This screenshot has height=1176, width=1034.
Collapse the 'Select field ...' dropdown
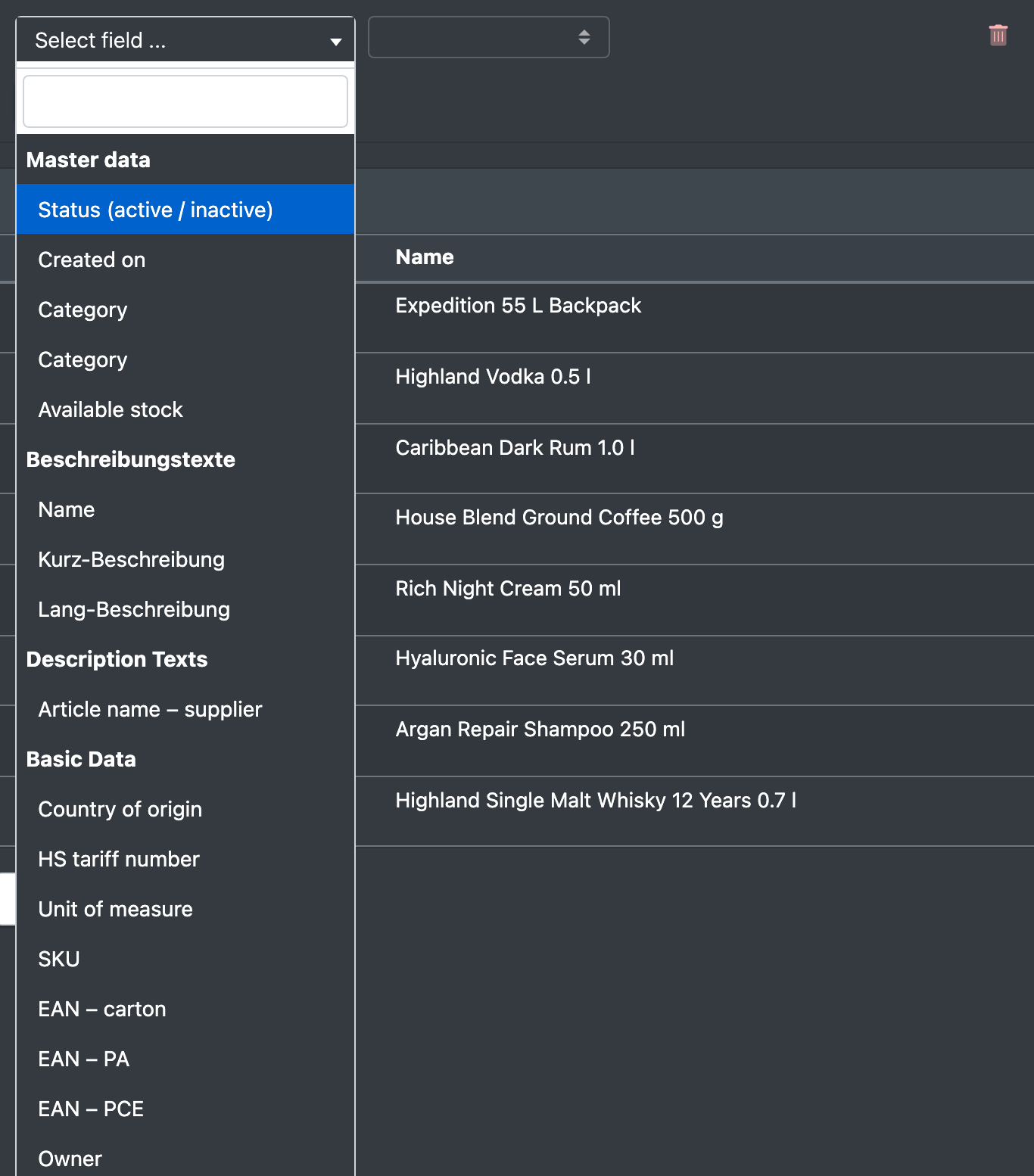185,39
